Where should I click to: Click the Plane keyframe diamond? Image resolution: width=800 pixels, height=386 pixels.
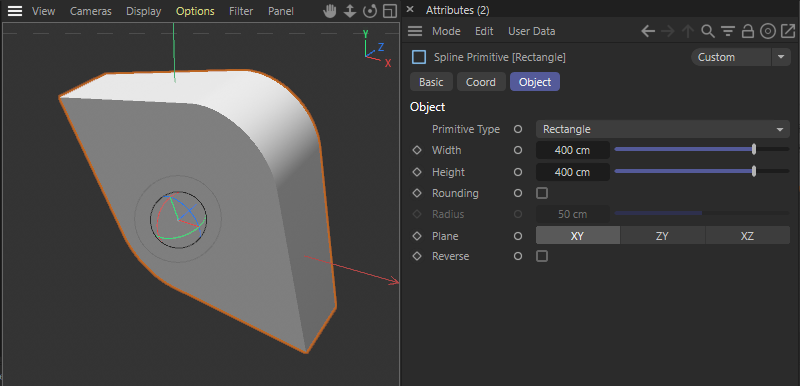[417, 236]
